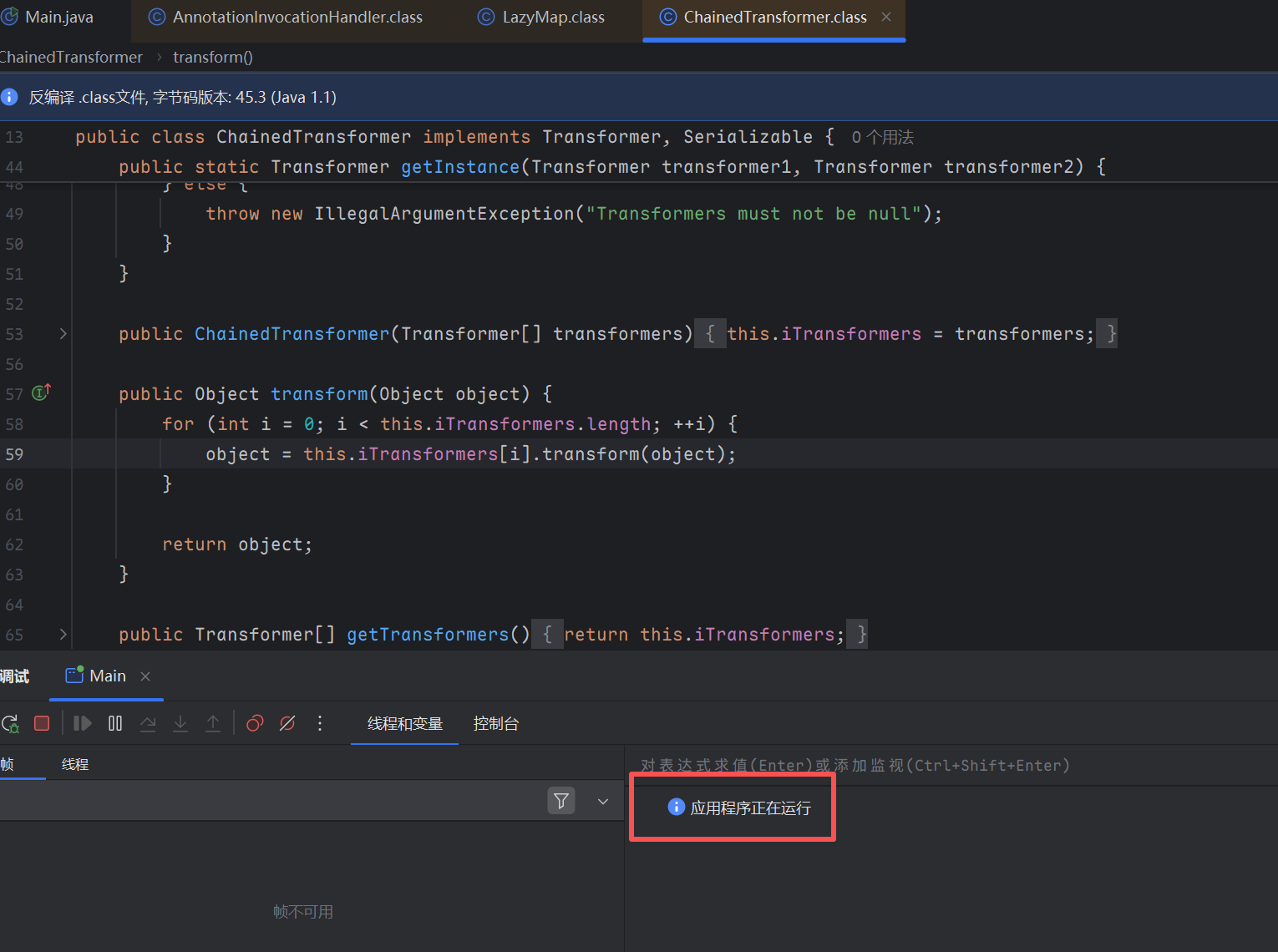Expand the folded ChainedTransformer constructor
The image size is (1278, 952).
click(x=63, y=334)
